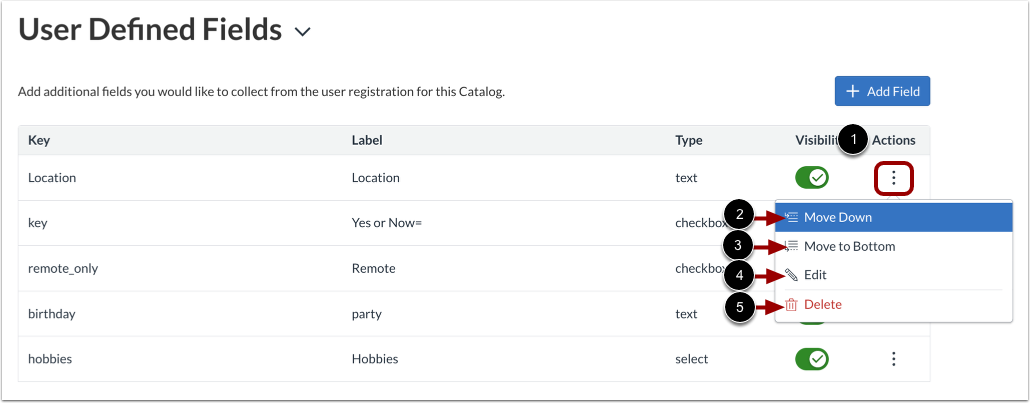Choose Move to Bottom from the menu
The height and width of the screenshot is (403, 1030).
coord(849,246)
